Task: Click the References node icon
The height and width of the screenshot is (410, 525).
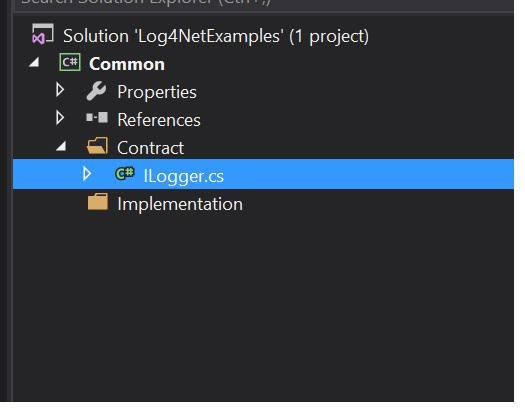Action: [97, 117]
